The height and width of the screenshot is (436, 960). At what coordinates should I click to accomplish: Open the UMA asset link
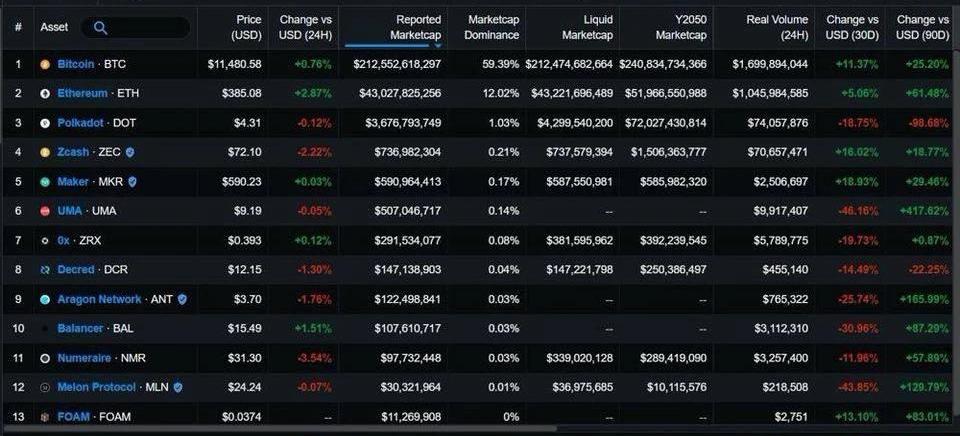pos(70,211)
